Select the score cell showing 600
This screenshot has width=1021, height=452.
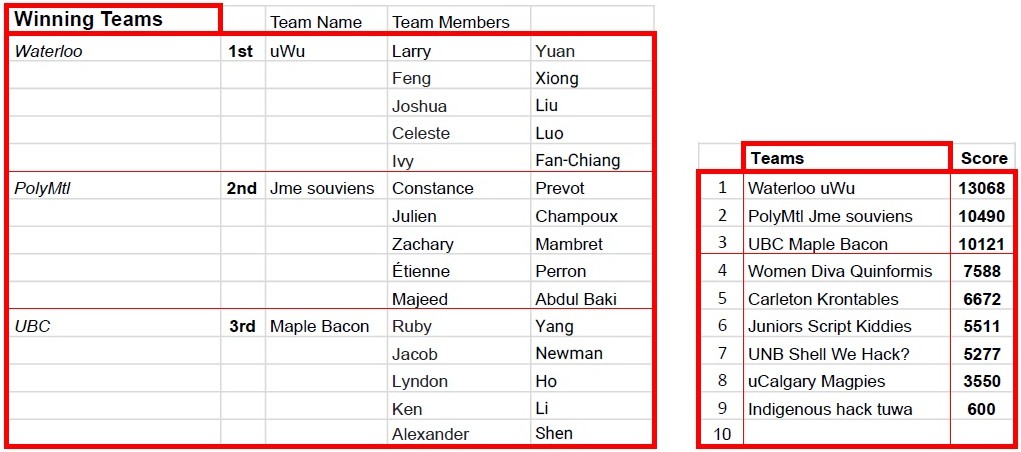pos(984,408)
